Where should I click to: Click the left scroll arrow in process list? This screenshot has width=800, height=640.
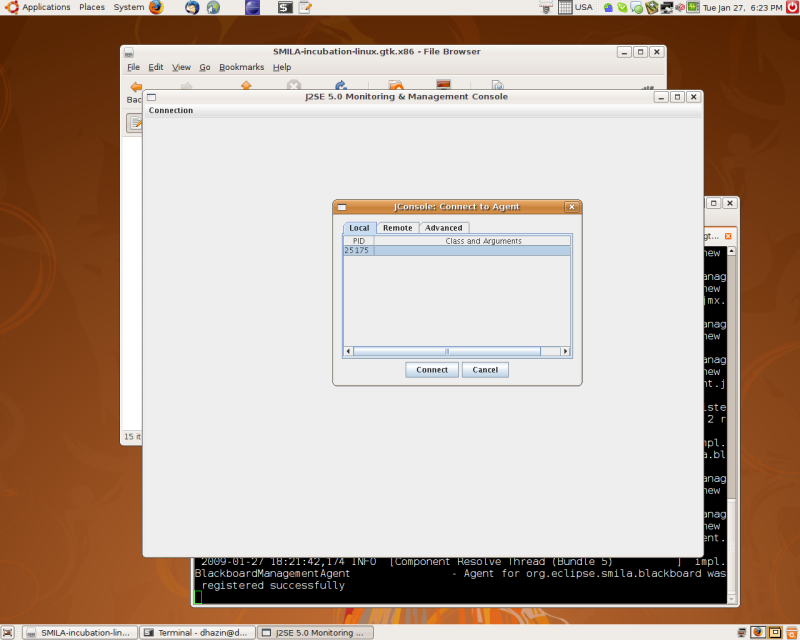coord(348,351)
